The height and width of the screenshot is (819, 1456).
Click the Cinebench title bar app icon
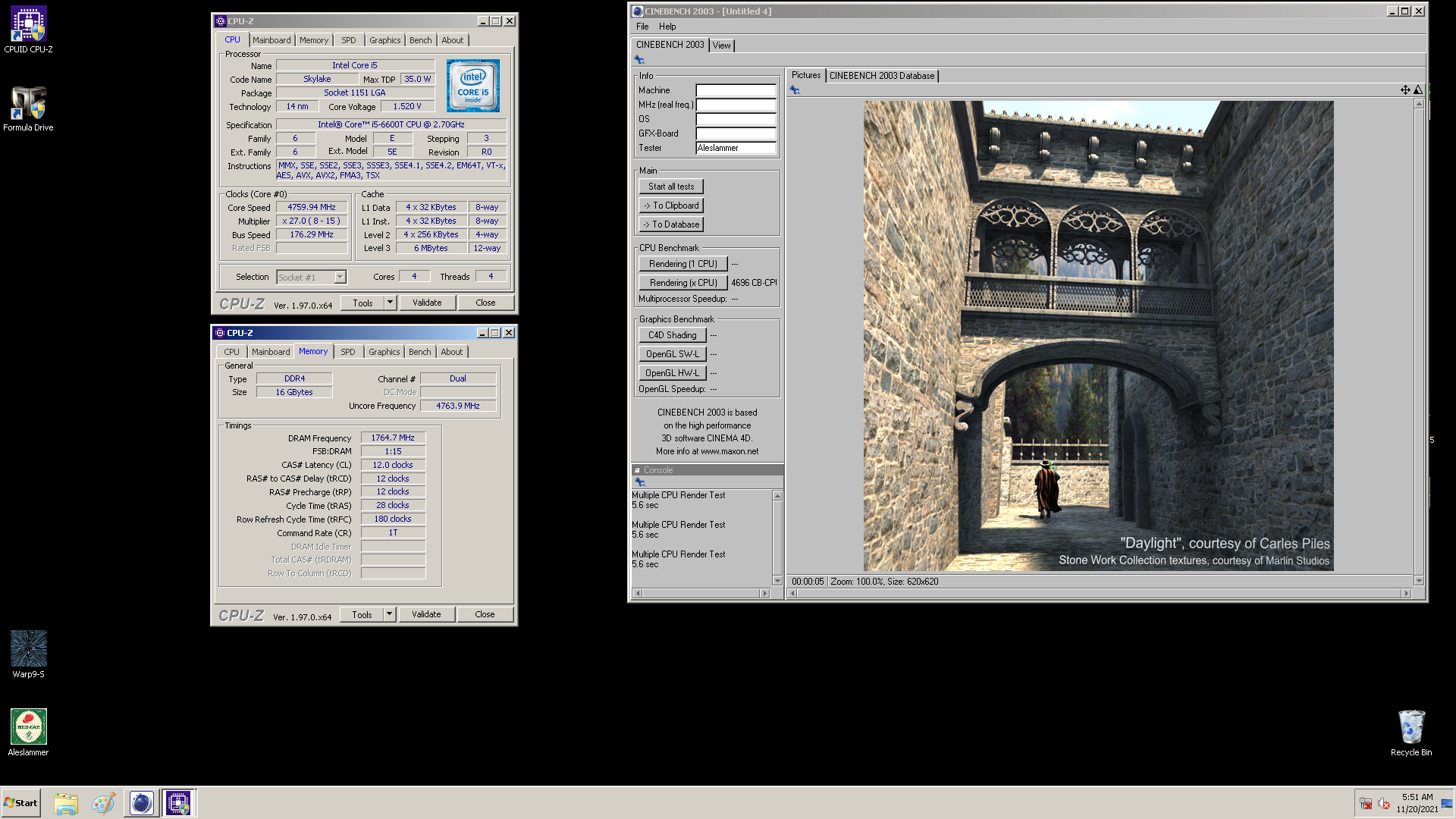[638, 11]
